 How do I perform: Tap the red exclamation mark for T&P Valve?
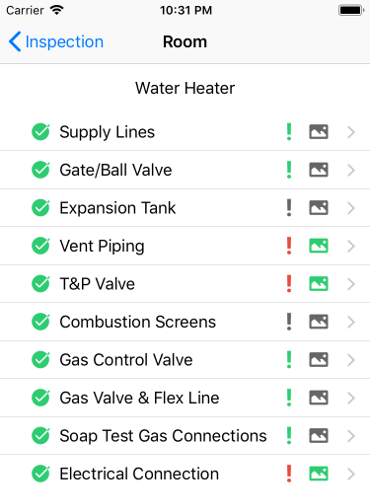pyautogui.click(x=289, y=284)
